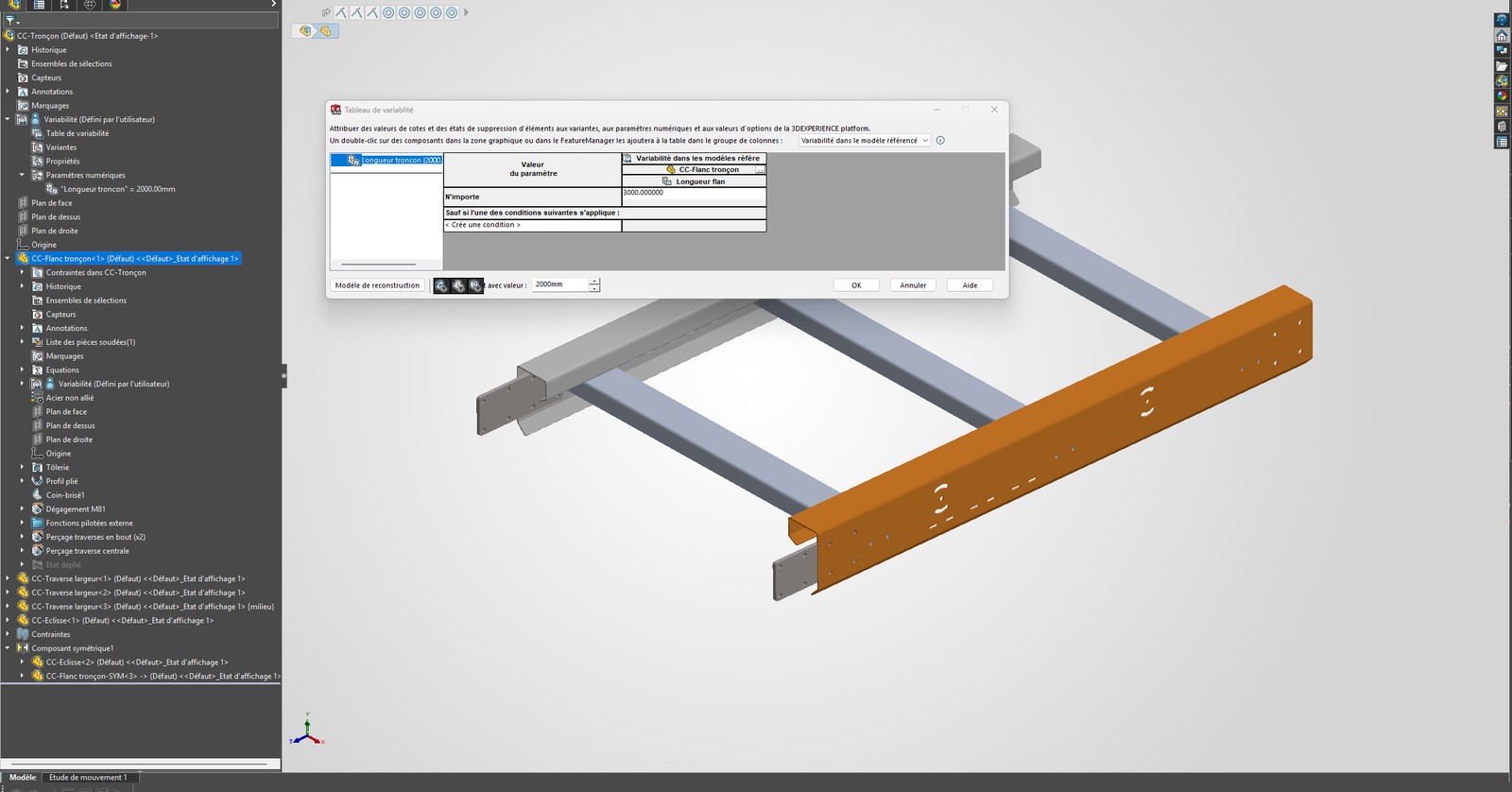This screenshot has height=792, width=1512.
Task: Switch to the 'Etude de mouvement 1' tab
Action: (x=88, y=778)
